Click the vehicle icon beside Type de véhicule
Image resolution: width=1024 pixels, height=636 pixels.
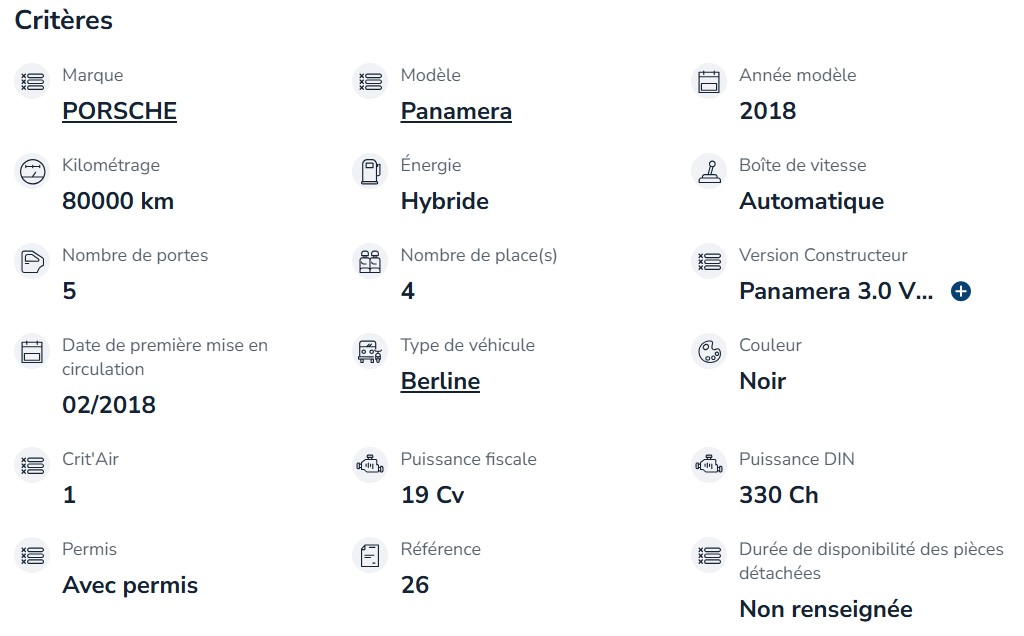click(x=370, y=352)
